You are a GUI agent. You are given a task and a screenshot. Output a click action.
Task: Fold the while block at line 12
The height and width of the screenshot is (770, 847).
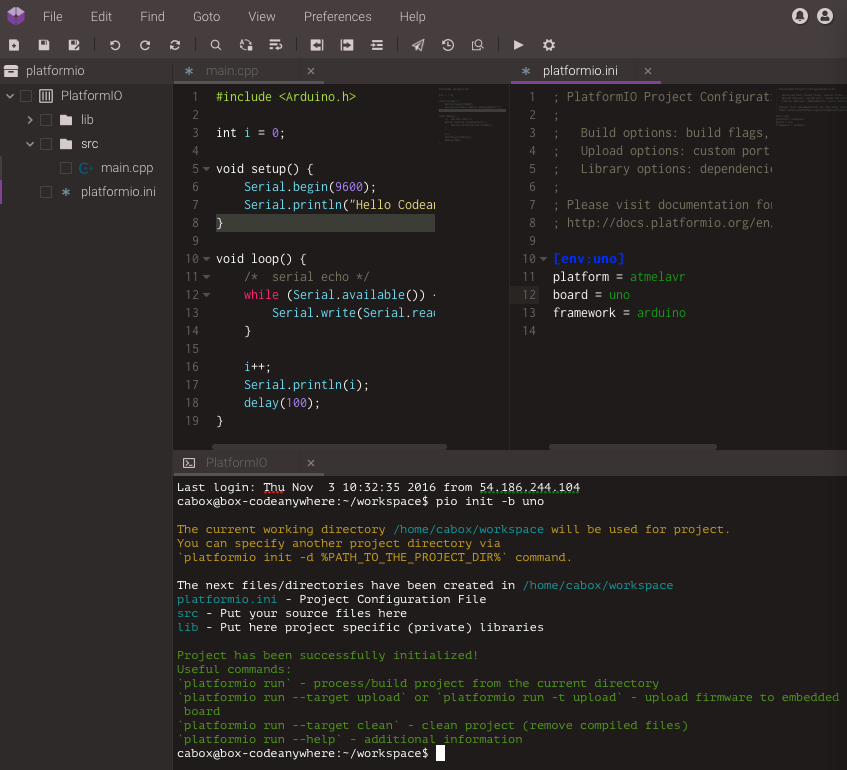click(206, 295)
